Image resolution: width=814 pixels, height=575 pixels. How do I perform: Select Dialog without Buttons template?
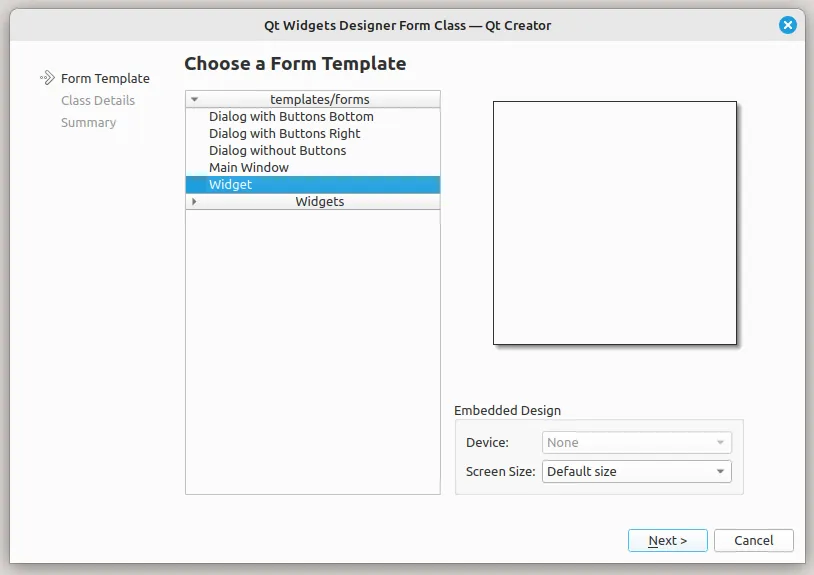coord(313,150)
